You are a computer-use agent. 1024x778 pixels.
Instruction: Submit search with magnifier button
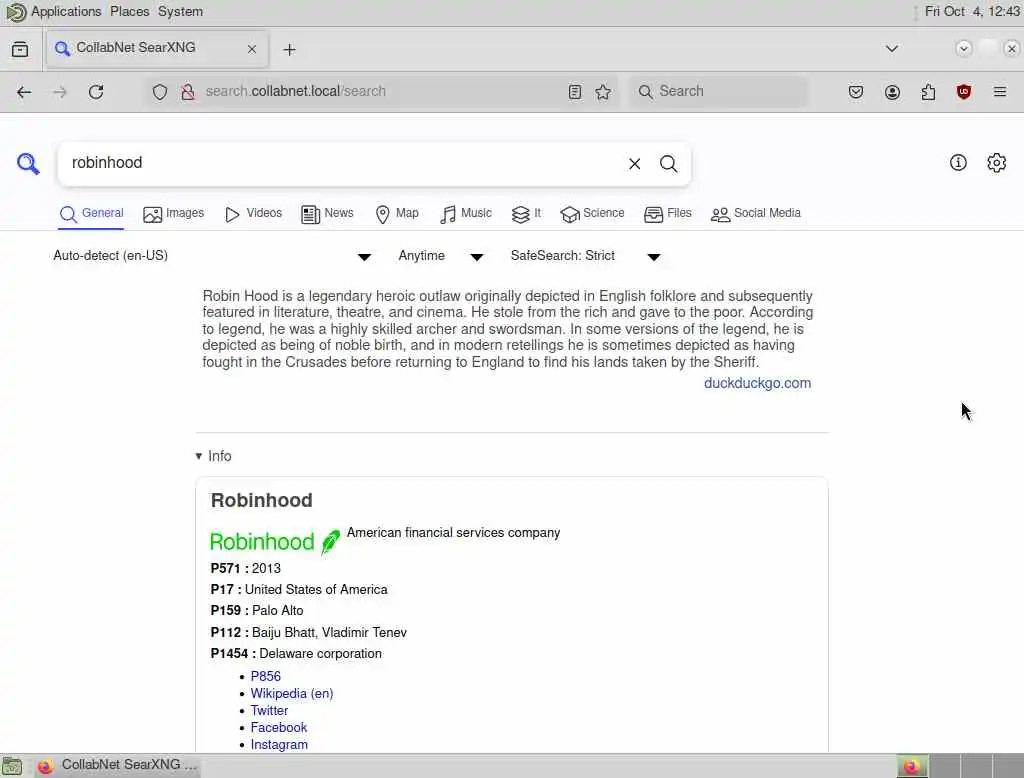(x=668, y=163)
